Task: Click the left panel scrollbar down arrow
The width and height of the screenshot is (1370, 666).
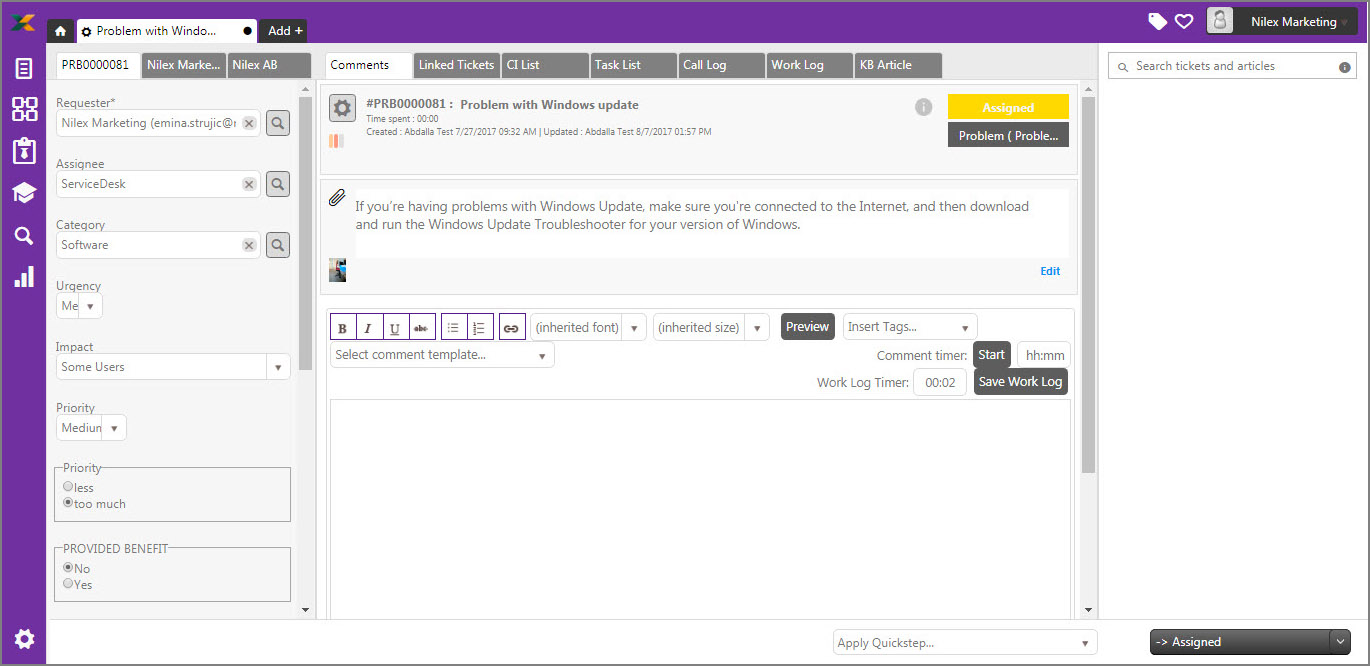Action: (305, 609)
